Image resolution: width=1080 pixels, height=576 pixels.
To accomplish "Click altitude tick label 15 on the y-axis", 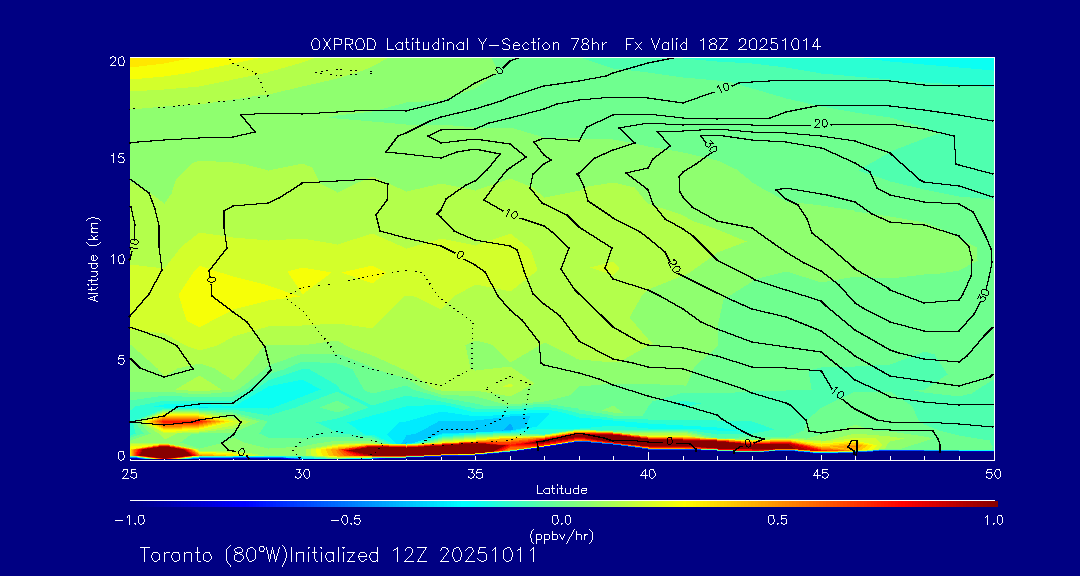I will coord(115,159).
